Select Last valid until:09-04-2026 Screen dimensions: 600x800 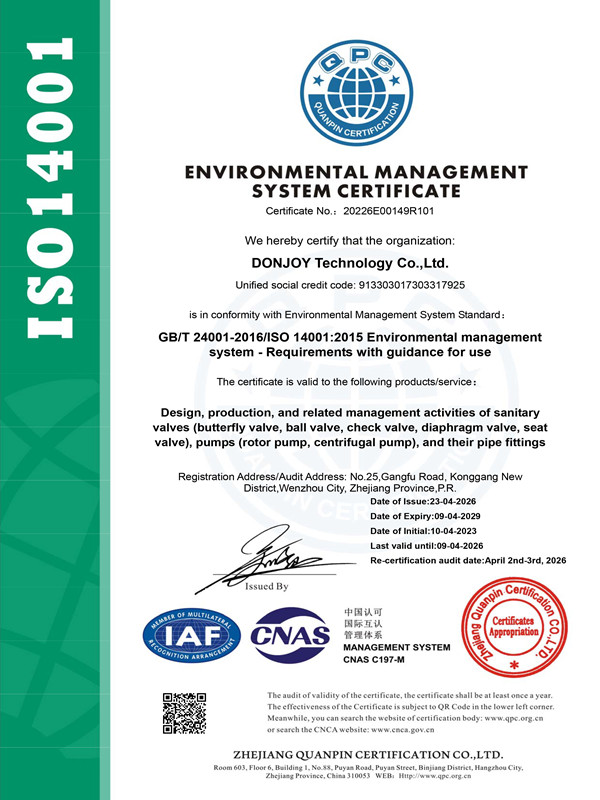(427, 546)
